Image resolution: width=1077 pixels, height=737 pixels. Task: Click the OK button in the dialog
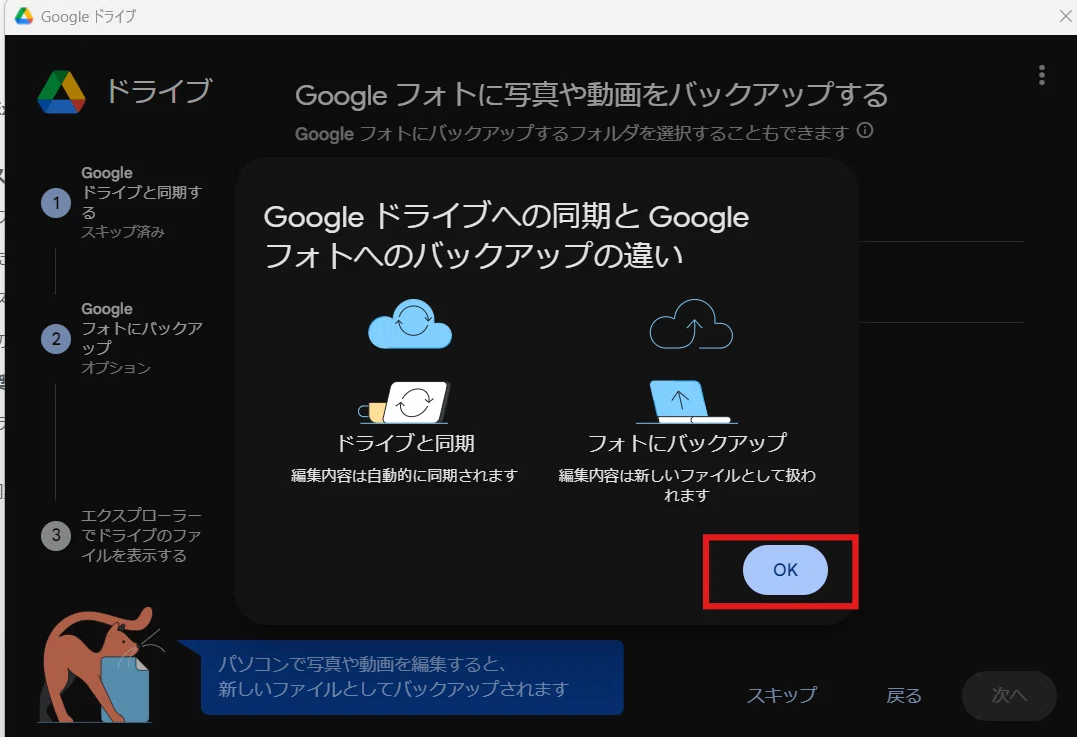click(x=785, y=569)
